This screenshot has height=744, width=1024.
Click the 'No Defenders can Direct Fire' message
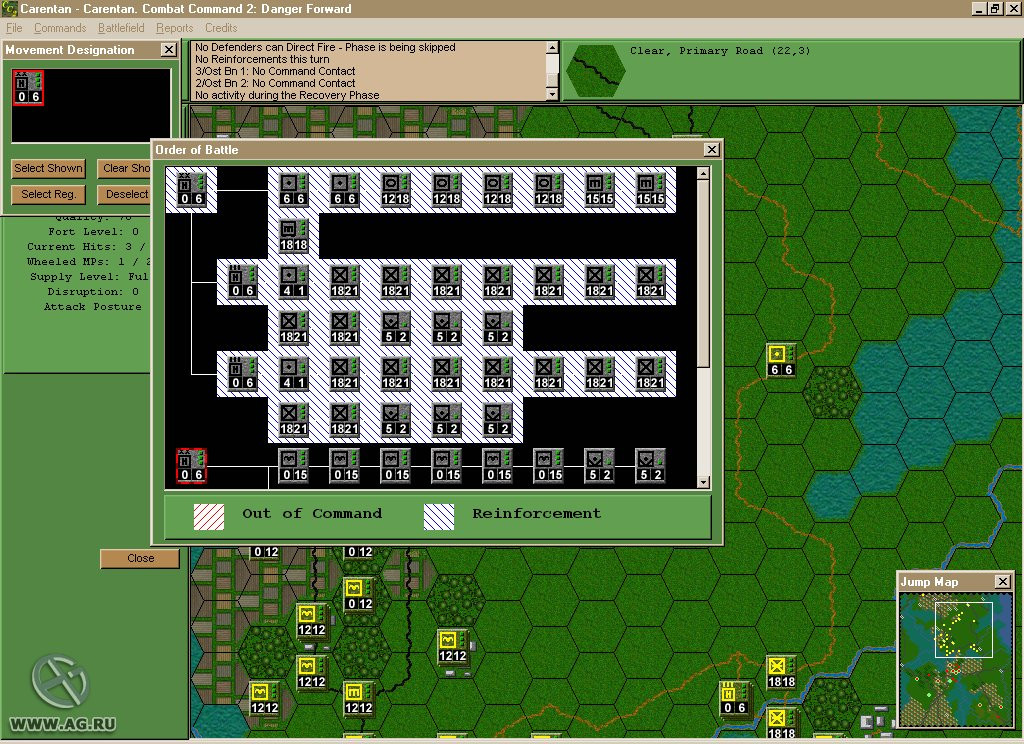(x=325, y=47)
